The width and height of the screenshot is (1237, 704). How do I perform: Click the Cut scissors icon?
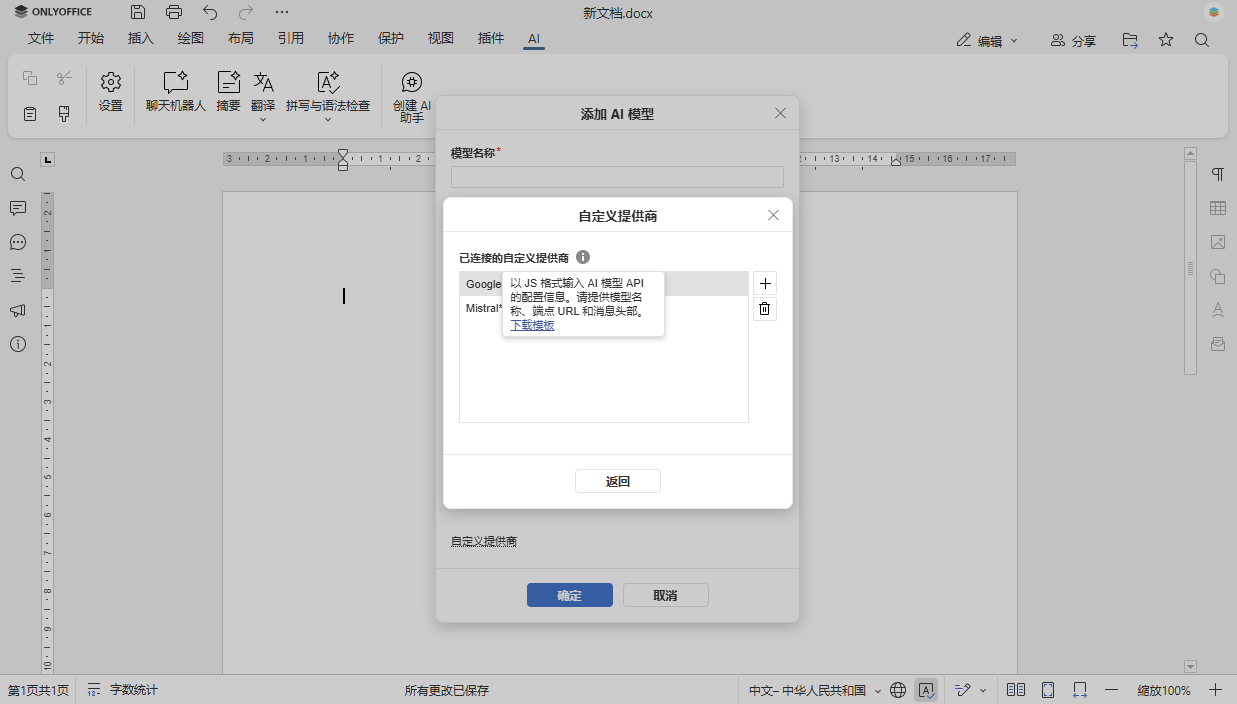click(64, 78)
